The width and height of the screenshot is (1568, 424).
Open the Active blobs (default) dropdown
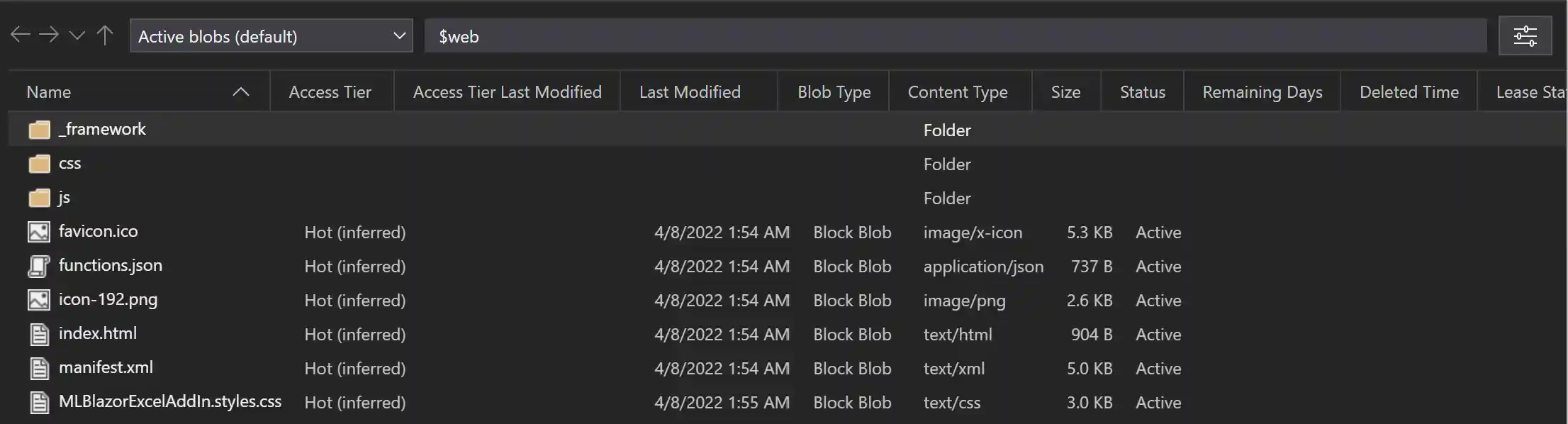(x=271, y=35)
